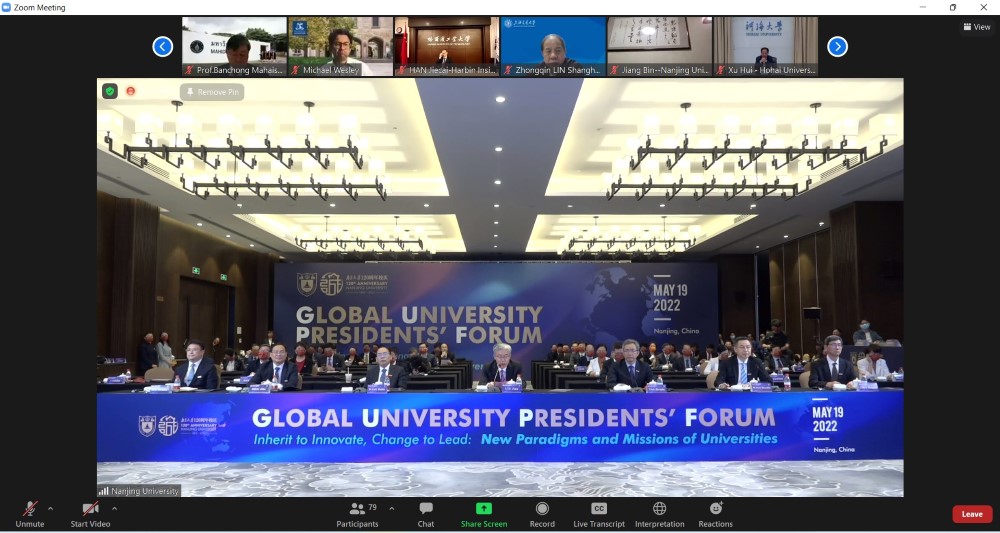The image size is (1000, 533).
Task: Select Michael Wesley video thumbnail
Action: (341, 45)
